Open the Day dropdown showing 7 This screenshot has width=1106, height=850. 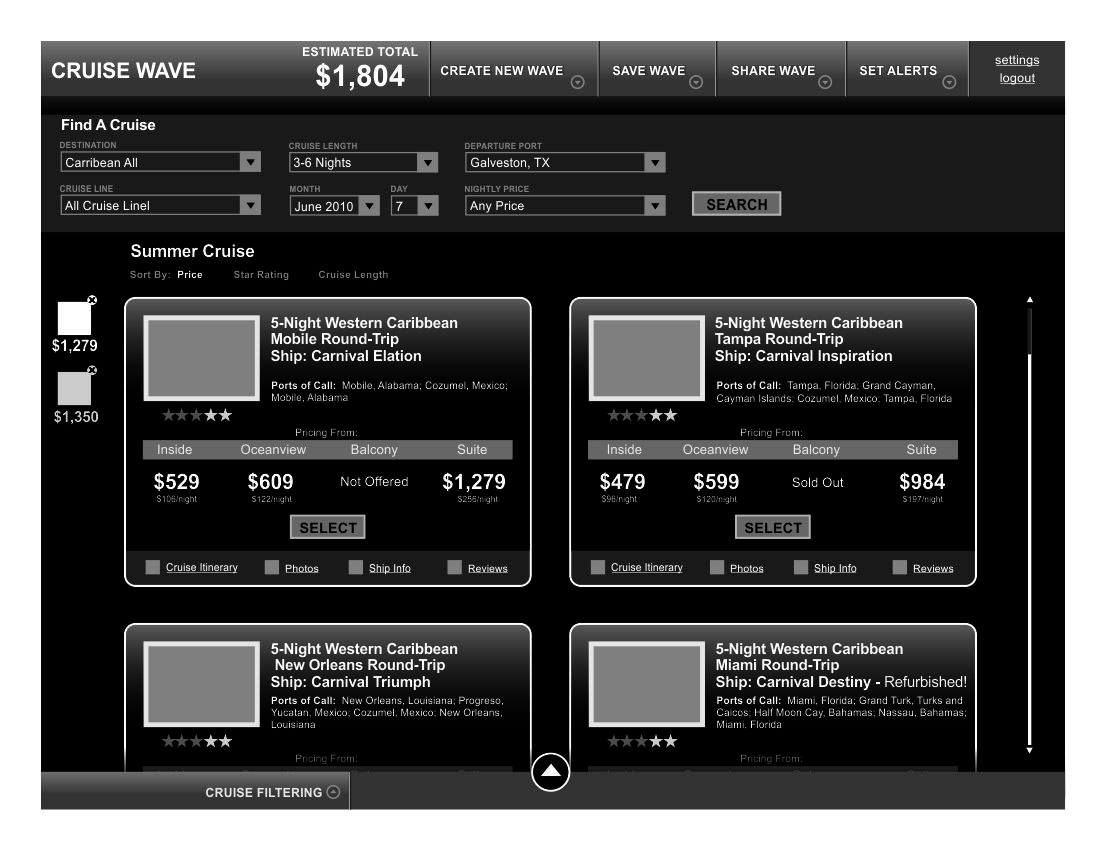[415, 206]
